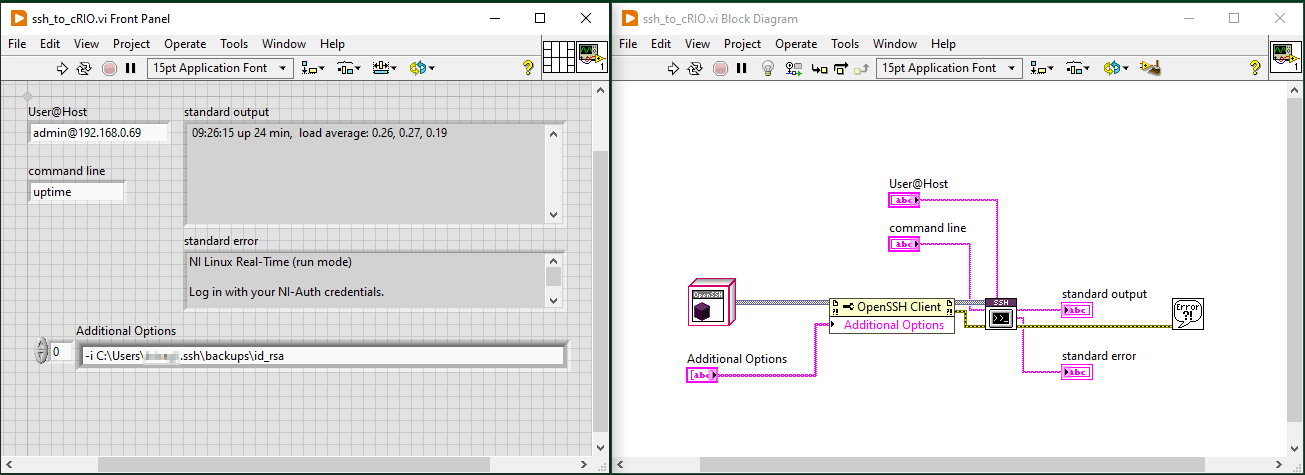
Task: Click the Step Into icon
Action: (x=819, y=68)
